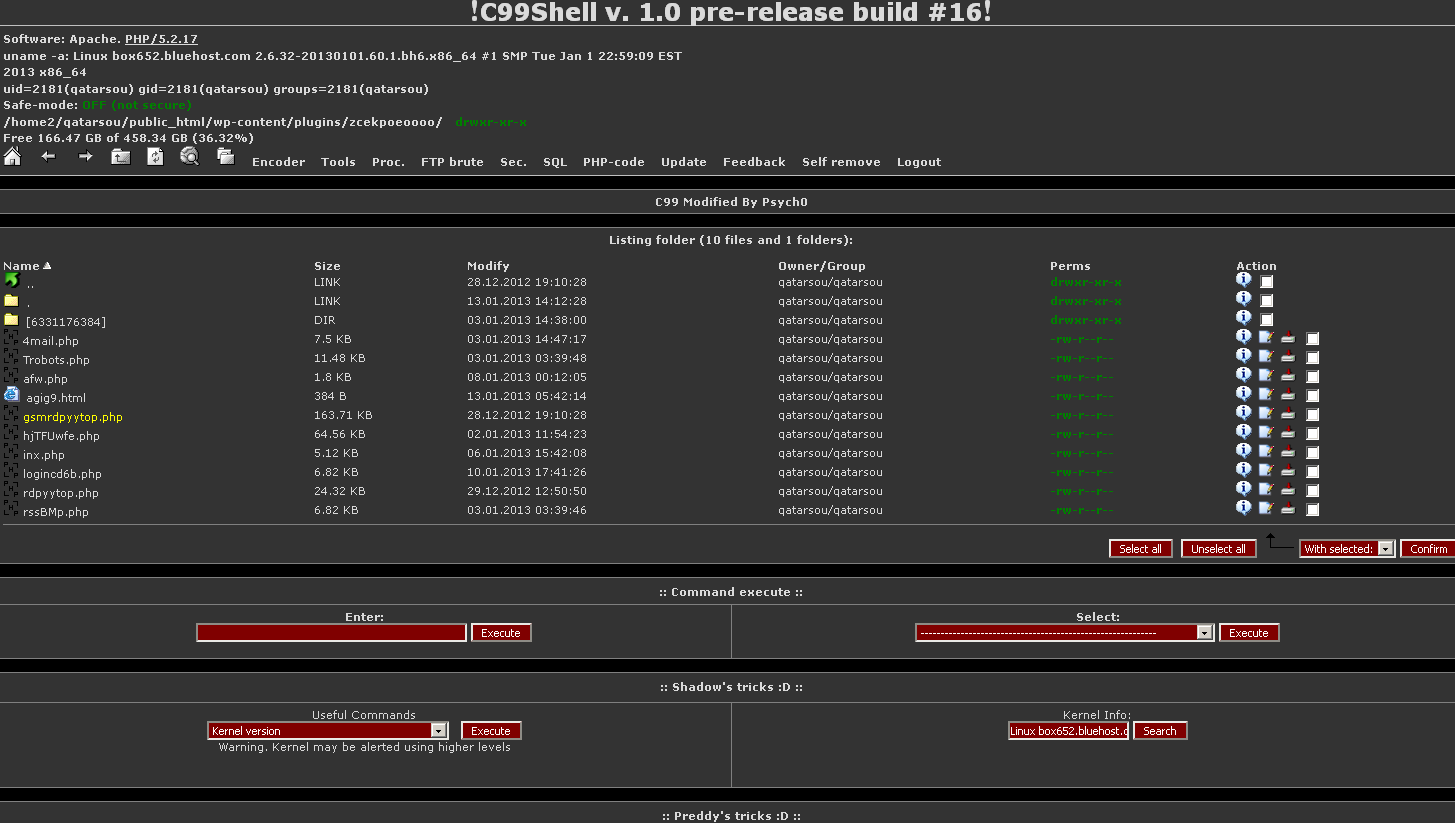The width and height of the screenshot is (1455, 823).
Task: Click Execute next to the Select dropdown
Action: 1249,633
